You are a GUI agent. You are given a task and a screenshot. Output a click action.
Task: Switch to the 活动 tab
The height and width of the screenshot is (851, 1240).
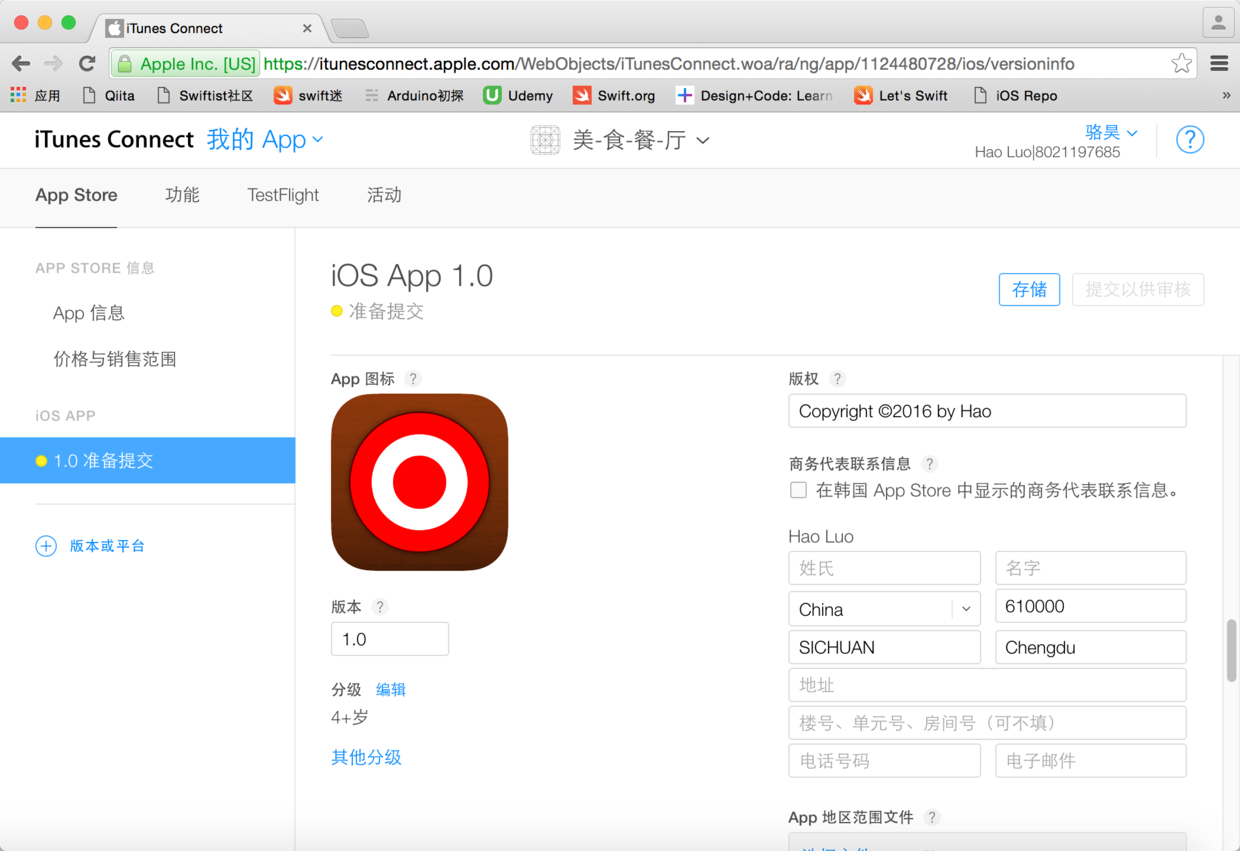pos(384,195)
